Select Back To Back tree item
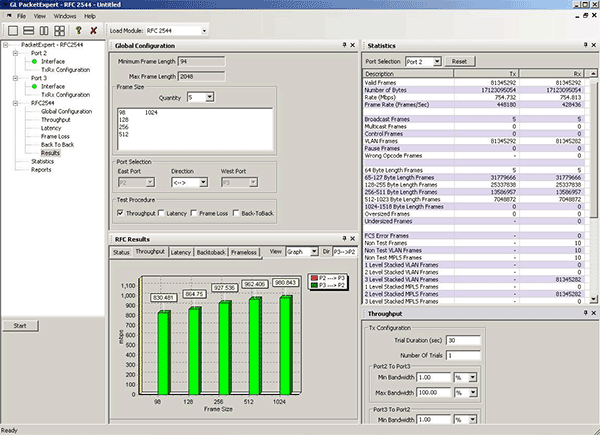Image resolution: width=600 pixels, height=435 pixels. click(x=57, y=145)
